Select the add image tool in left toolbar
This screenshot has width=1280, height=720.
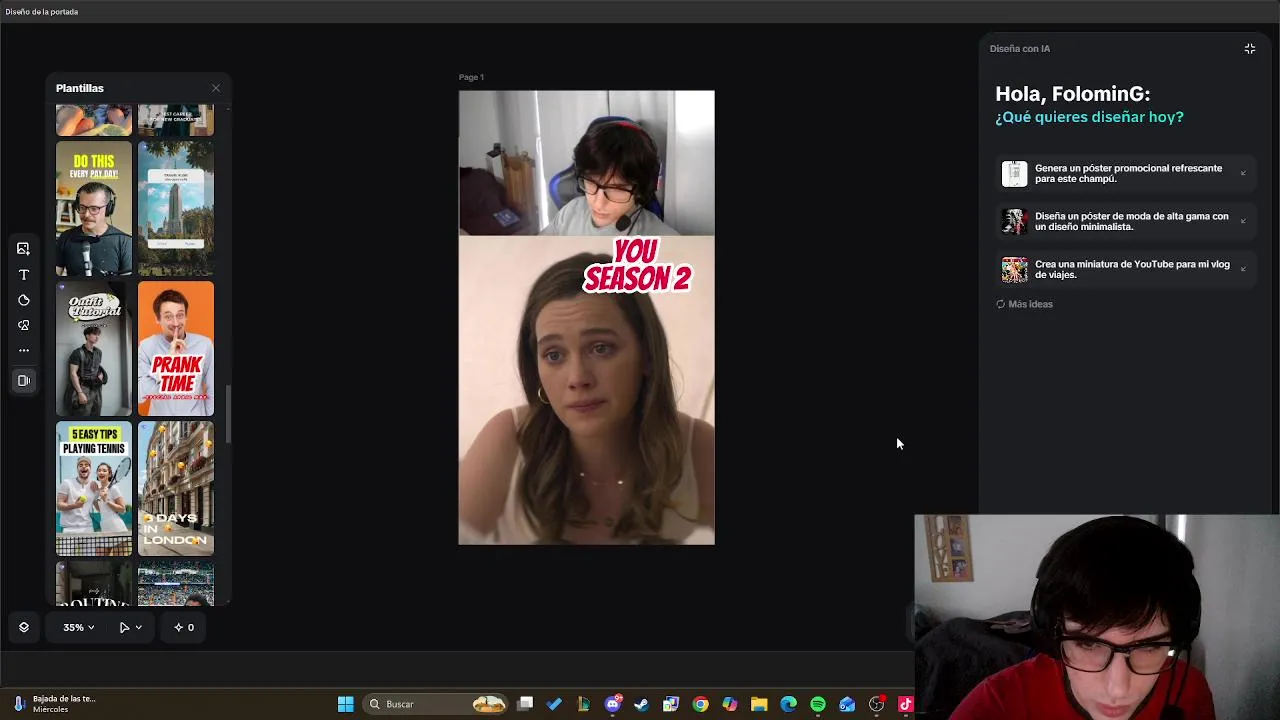pyautogui.click(x=23, y=249)
